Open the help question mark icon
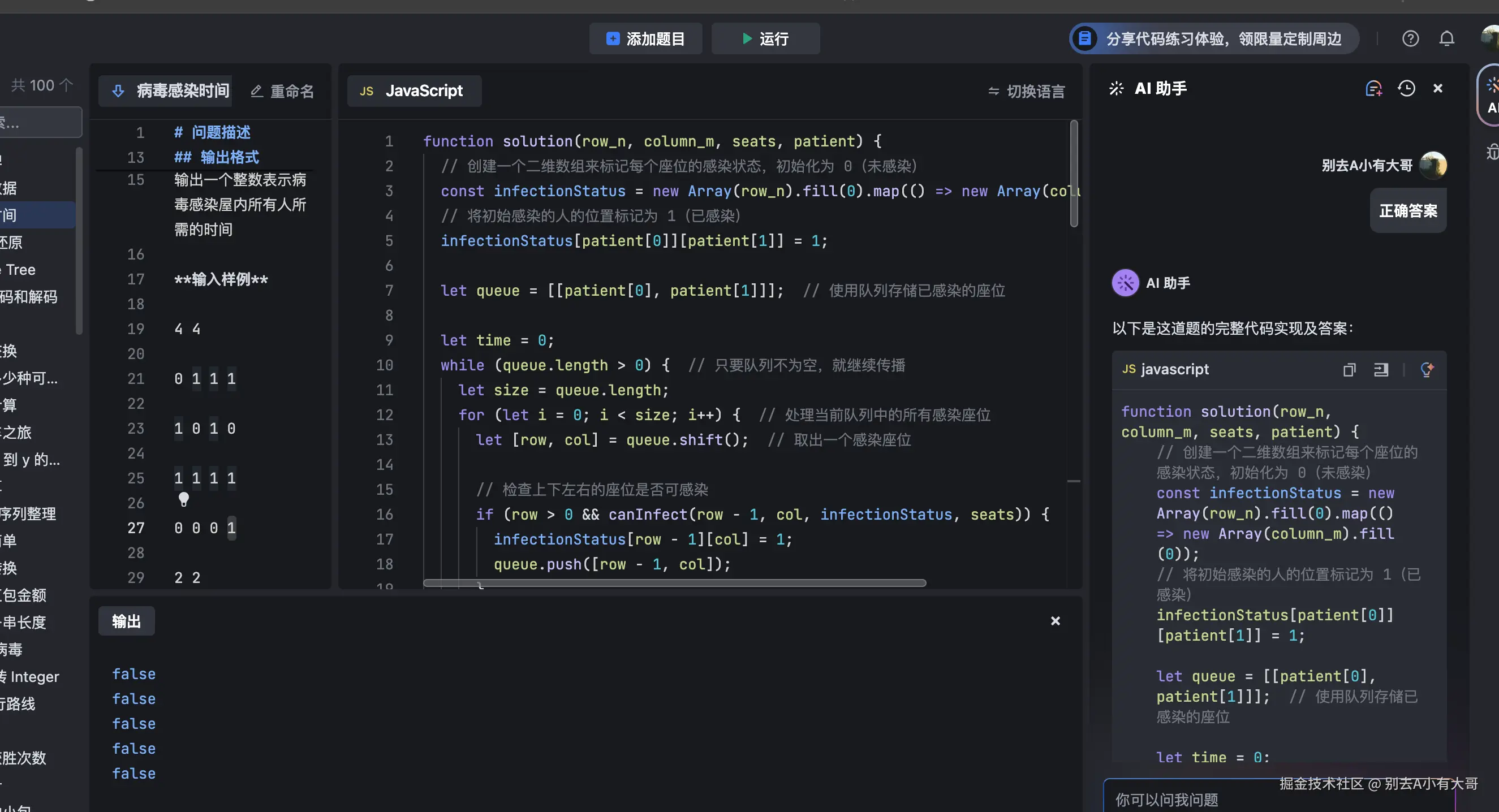1499x812 pixels. coord(1410,39)
